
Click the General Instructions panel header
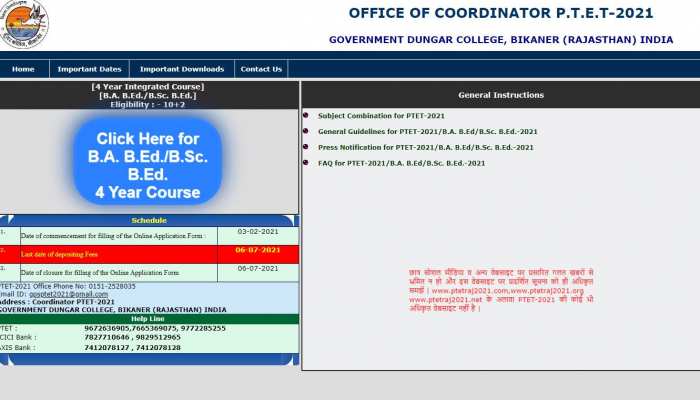500,95
